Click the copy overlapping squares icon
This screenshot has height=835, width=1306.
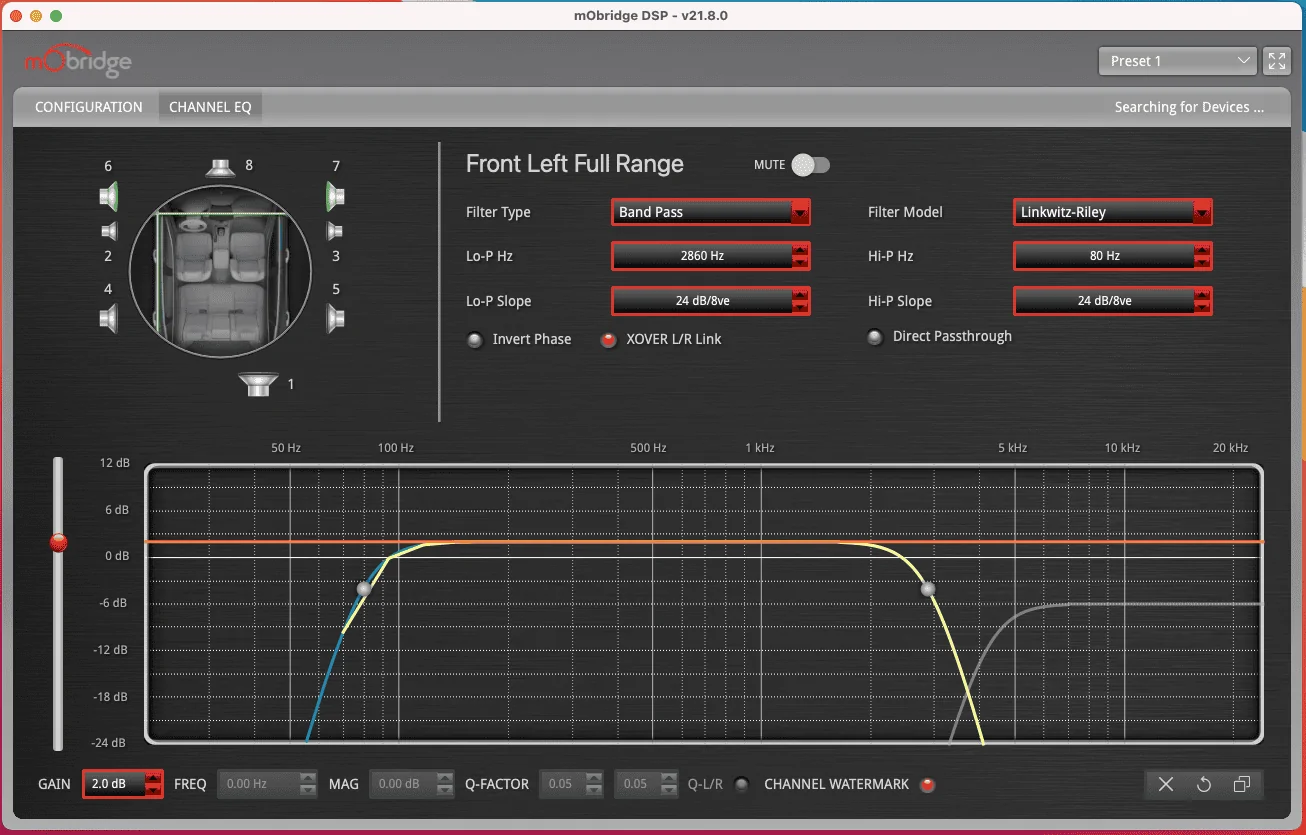1242,784
